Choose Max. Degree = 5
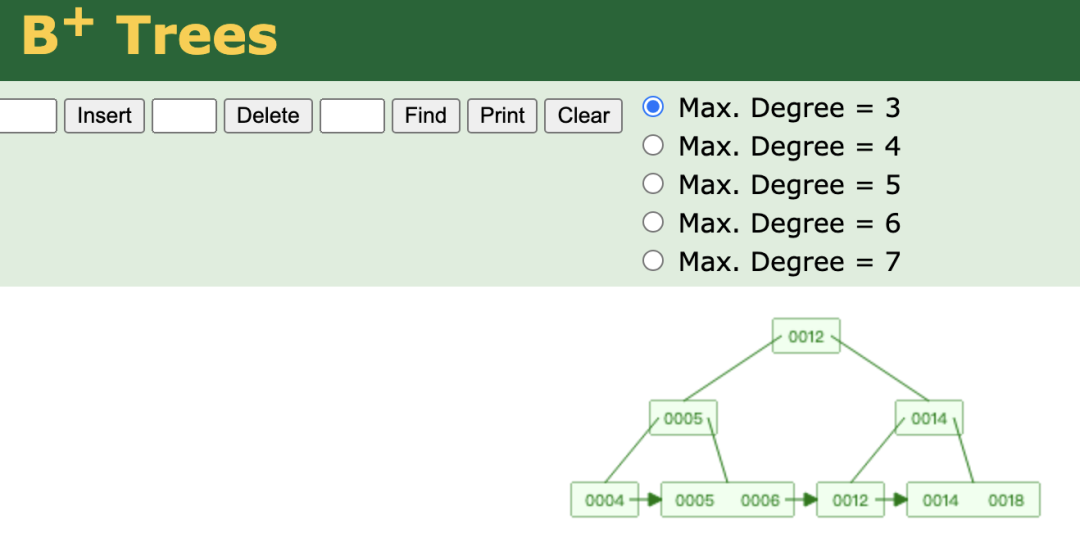 click(653, 184)
